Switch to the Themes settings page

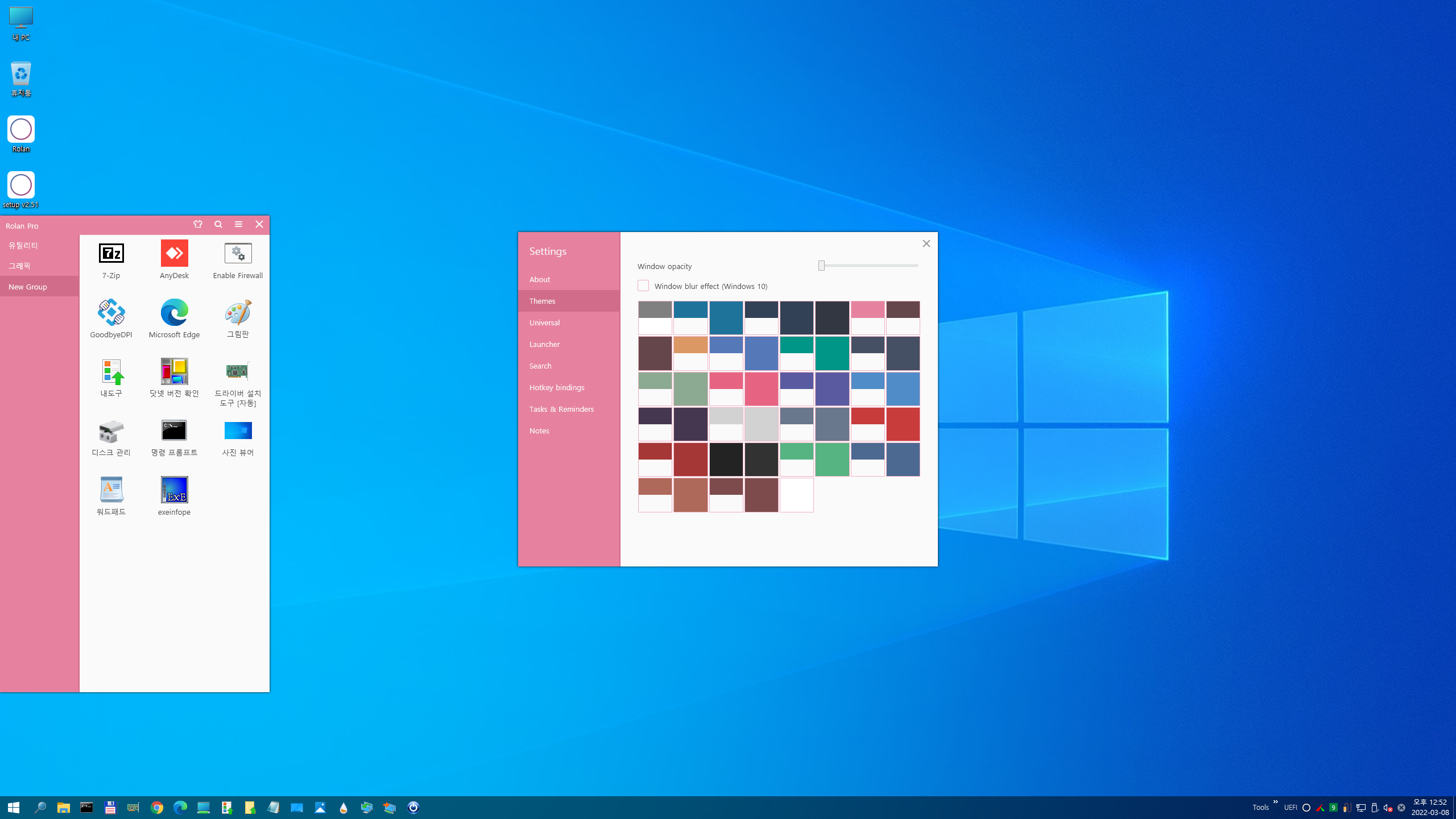[x=569, y=301]
